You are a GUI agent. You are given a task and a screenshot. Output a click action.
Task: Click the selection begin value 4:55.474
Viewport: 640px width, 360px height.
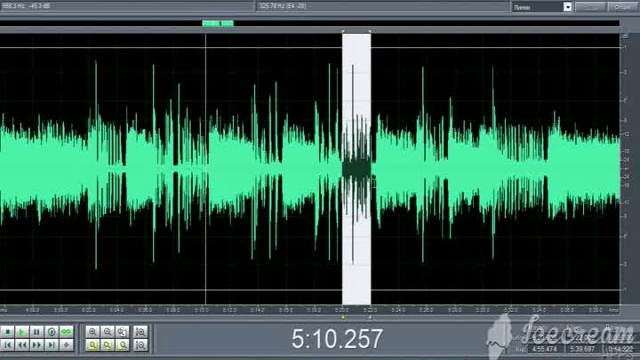(544, 349)
